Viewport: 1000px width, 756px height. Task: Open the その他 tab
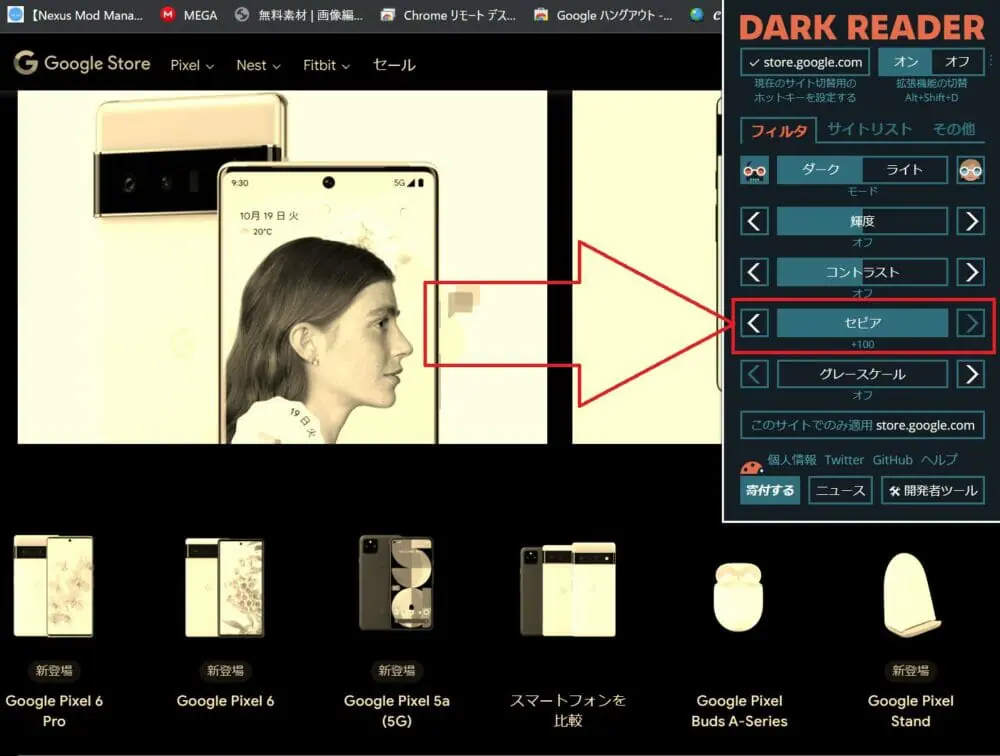(x=953, y=129)
